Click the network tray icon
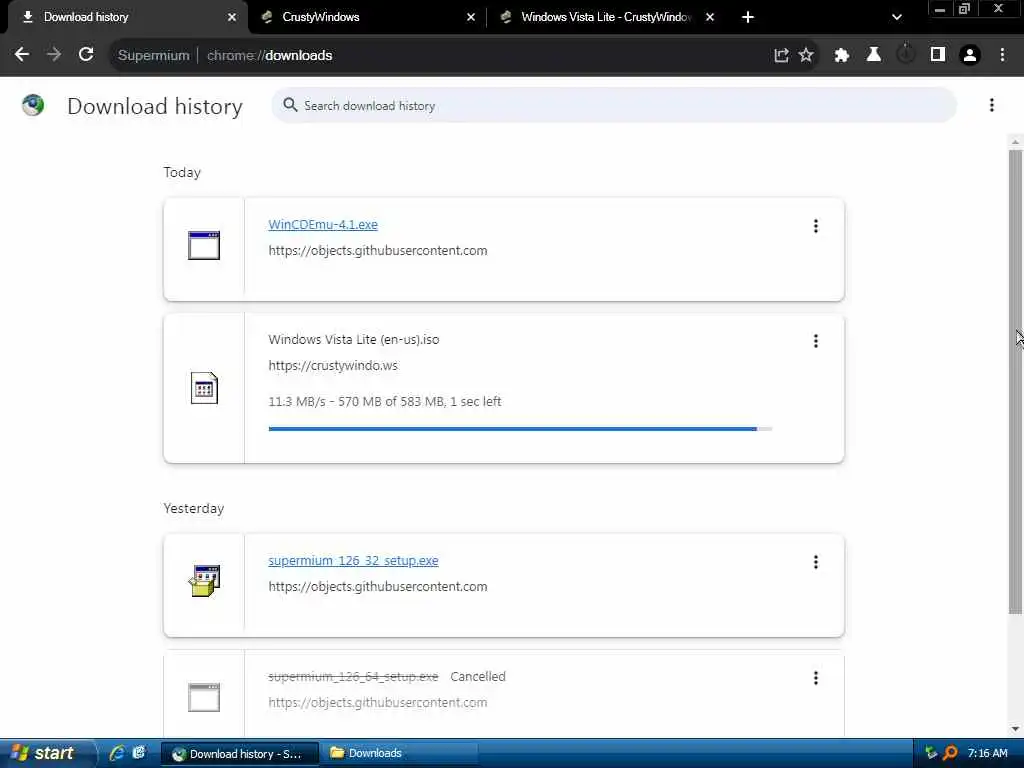 coord(931,753)
